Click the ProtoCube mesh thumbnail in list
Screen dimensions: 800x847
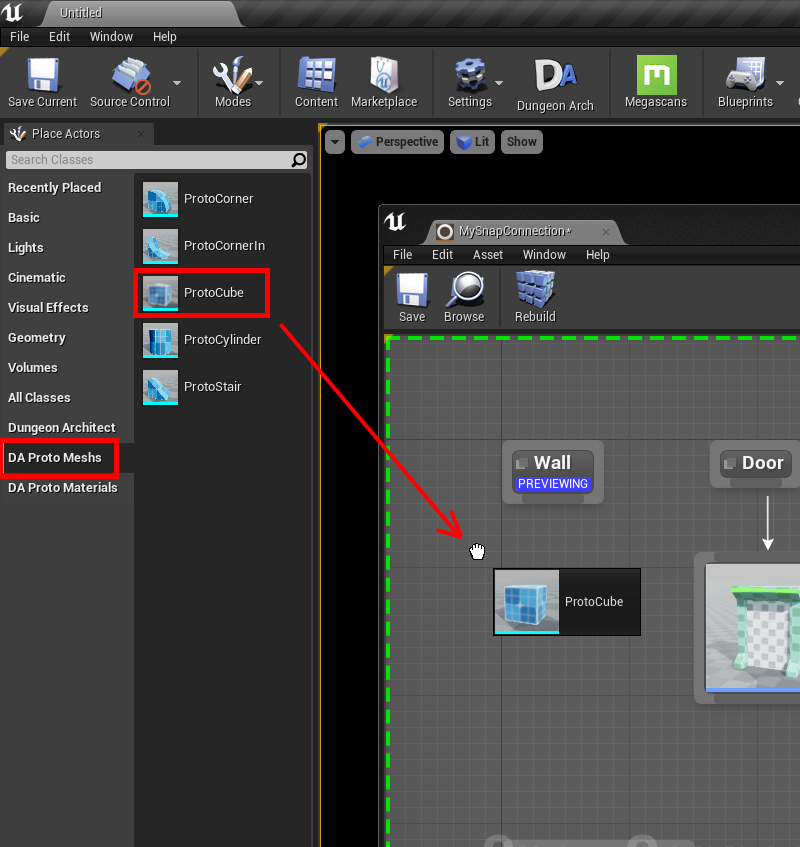point(160,293)
